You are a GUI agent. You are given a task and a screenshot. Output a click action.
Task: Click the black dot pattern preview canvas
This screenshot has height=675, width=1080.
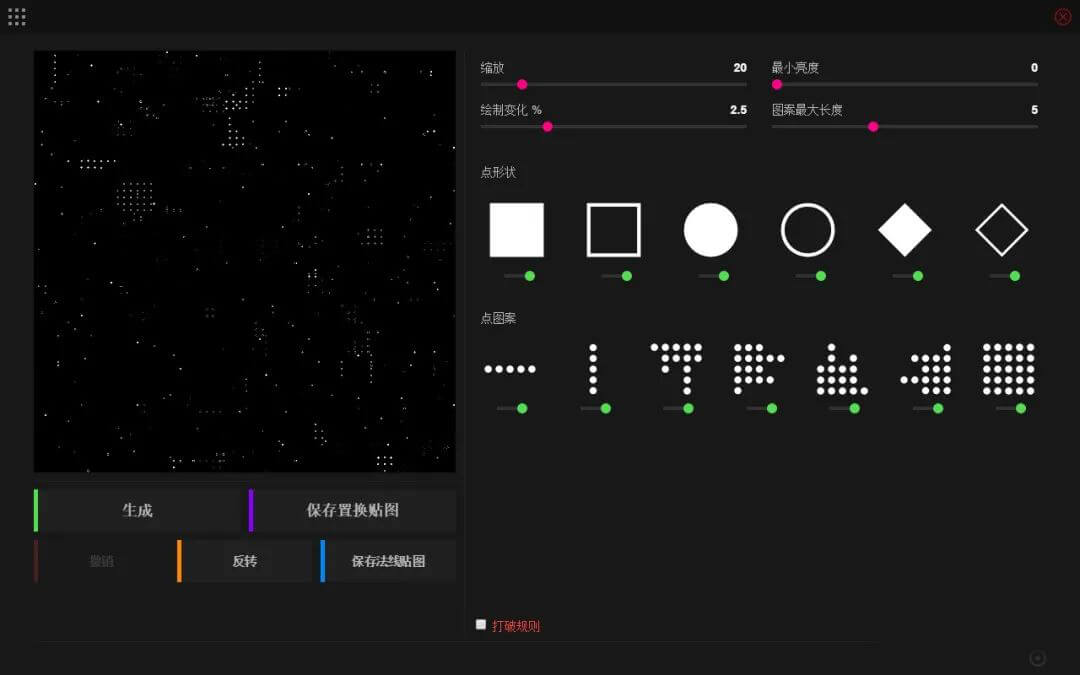coord(244,261)
